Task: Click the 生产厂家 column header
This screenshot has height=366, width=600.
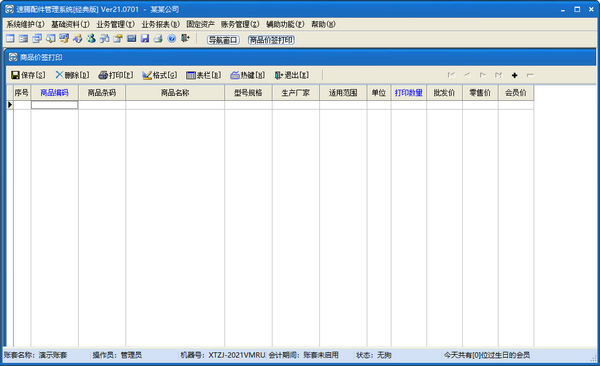Action: [296, 93]
